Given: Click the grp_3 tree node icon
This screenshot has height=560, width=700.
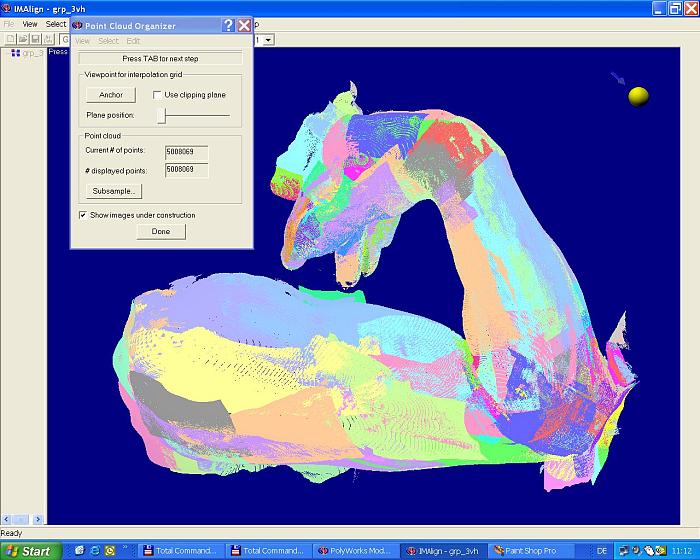Looking at the screenshot, I should [x=16, y=53].
